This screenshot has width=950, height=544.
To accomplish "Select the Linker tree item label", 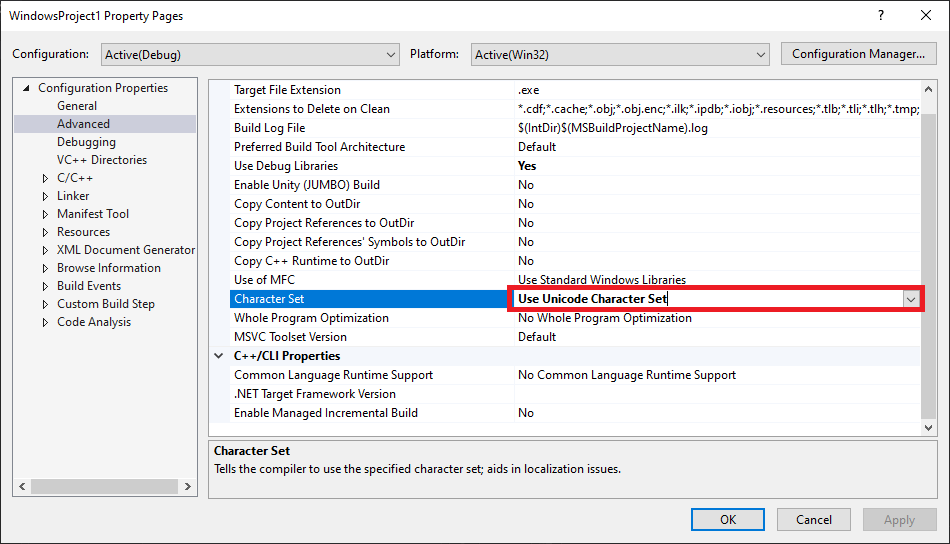I will pos(73,196).
